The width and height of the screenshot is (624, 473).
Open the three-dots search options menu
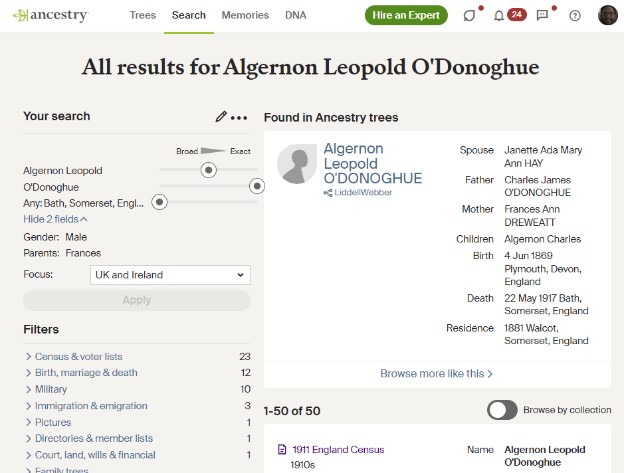[239, 118]
